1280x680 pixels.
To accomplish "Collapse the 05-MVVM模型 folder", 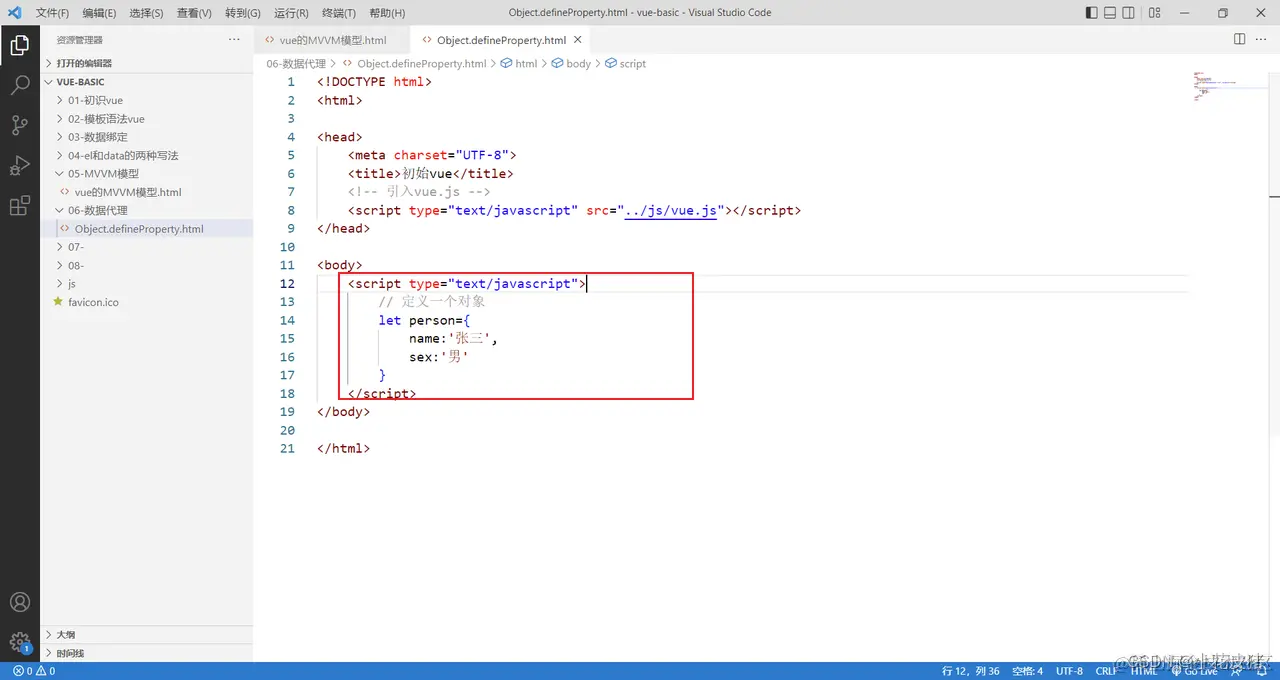I will (x=146, y=174).
